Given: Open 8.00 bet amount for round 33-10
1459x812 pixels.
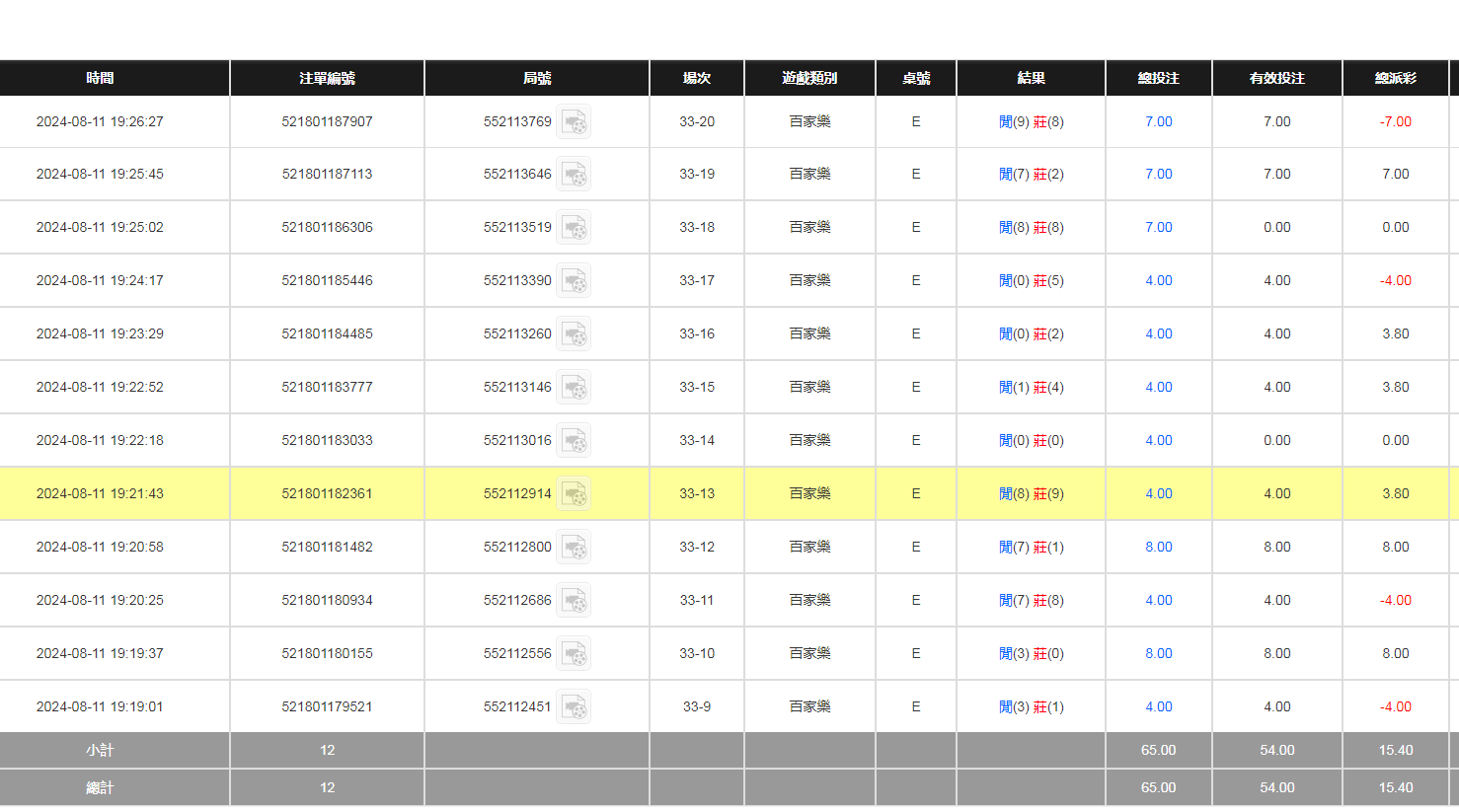Looking at the screenshot, I should click(x=1158, y=653).
